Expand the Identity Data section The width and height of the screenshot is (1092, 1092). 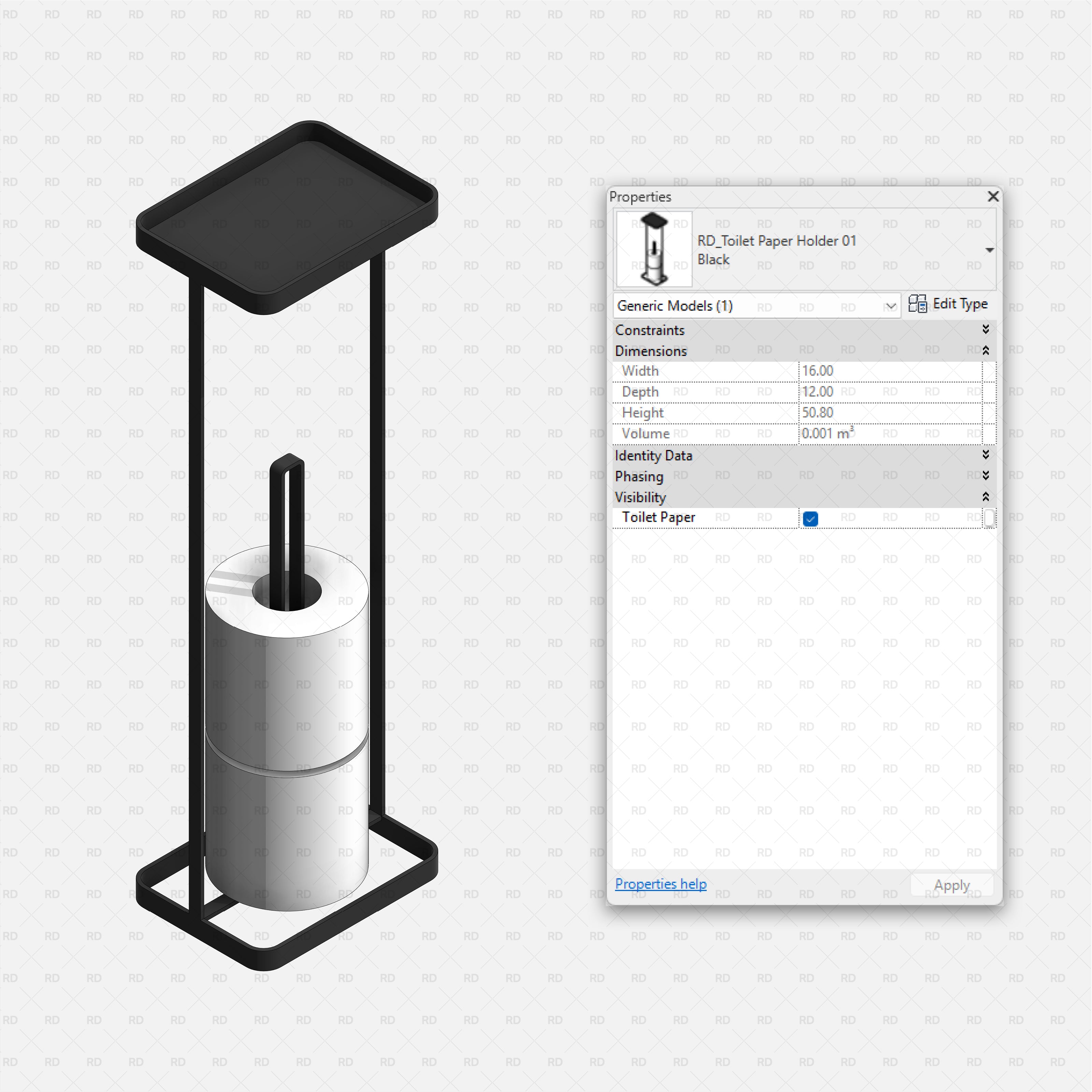coord(986,455)
